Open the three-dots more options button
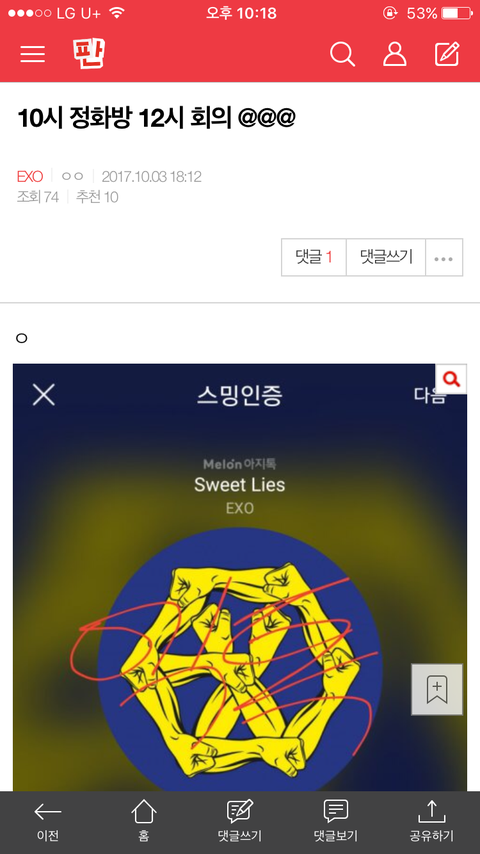 click(444, 258)
